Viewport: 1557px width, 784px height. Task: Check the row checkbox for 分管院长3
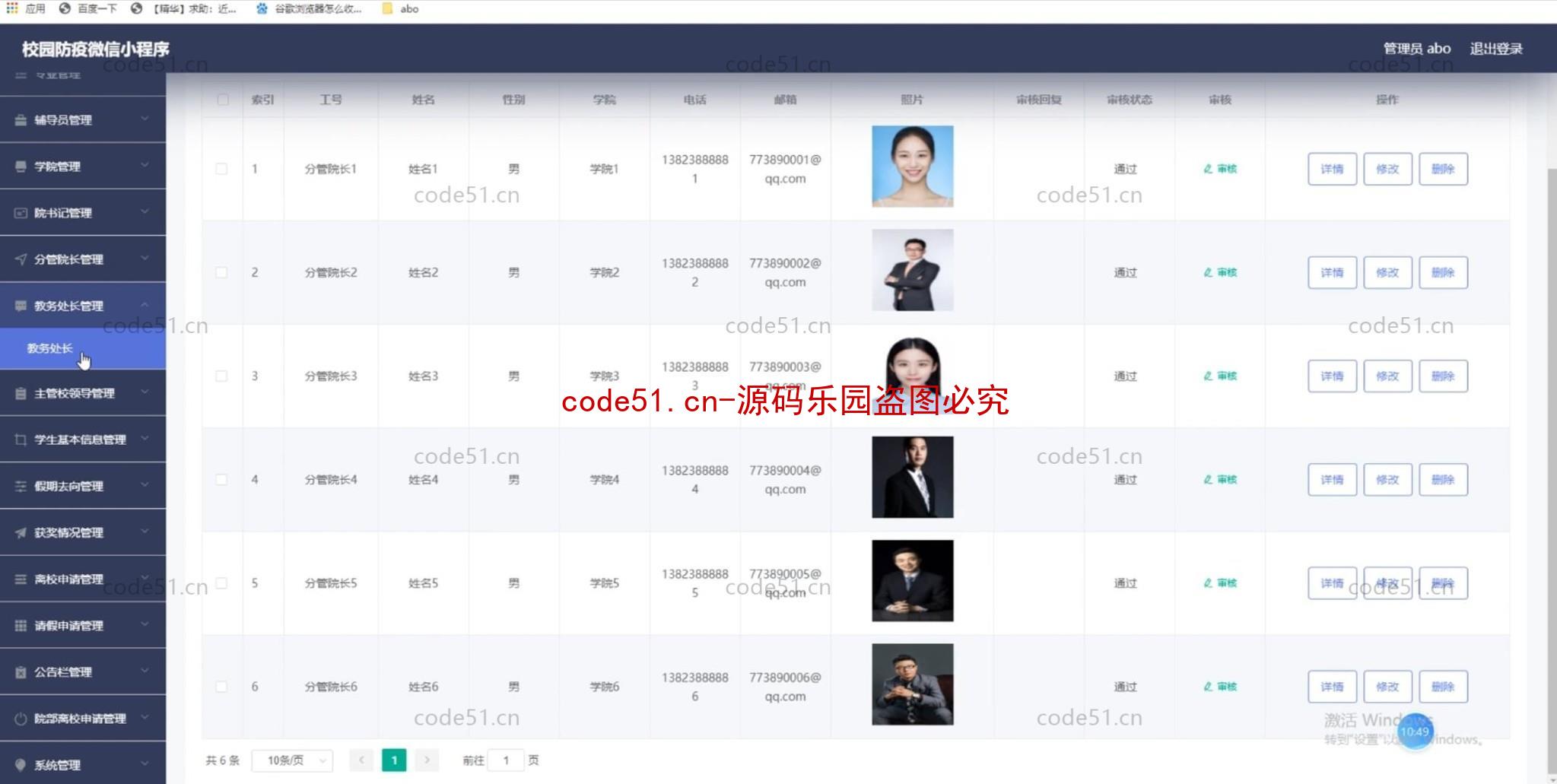pyautogui.click(x=221, y=376)
